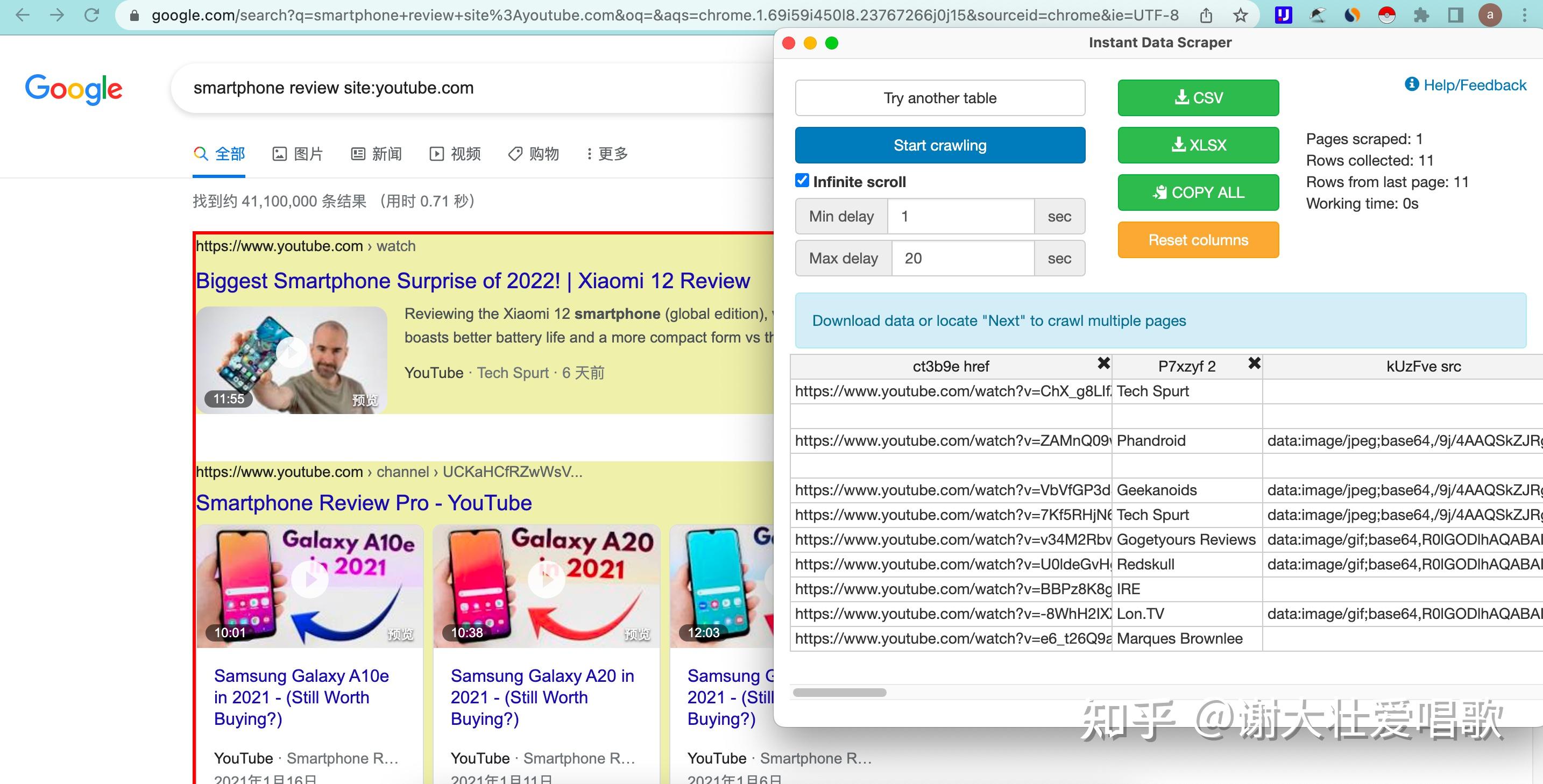Click the Pokeball extension icon

1386,16
